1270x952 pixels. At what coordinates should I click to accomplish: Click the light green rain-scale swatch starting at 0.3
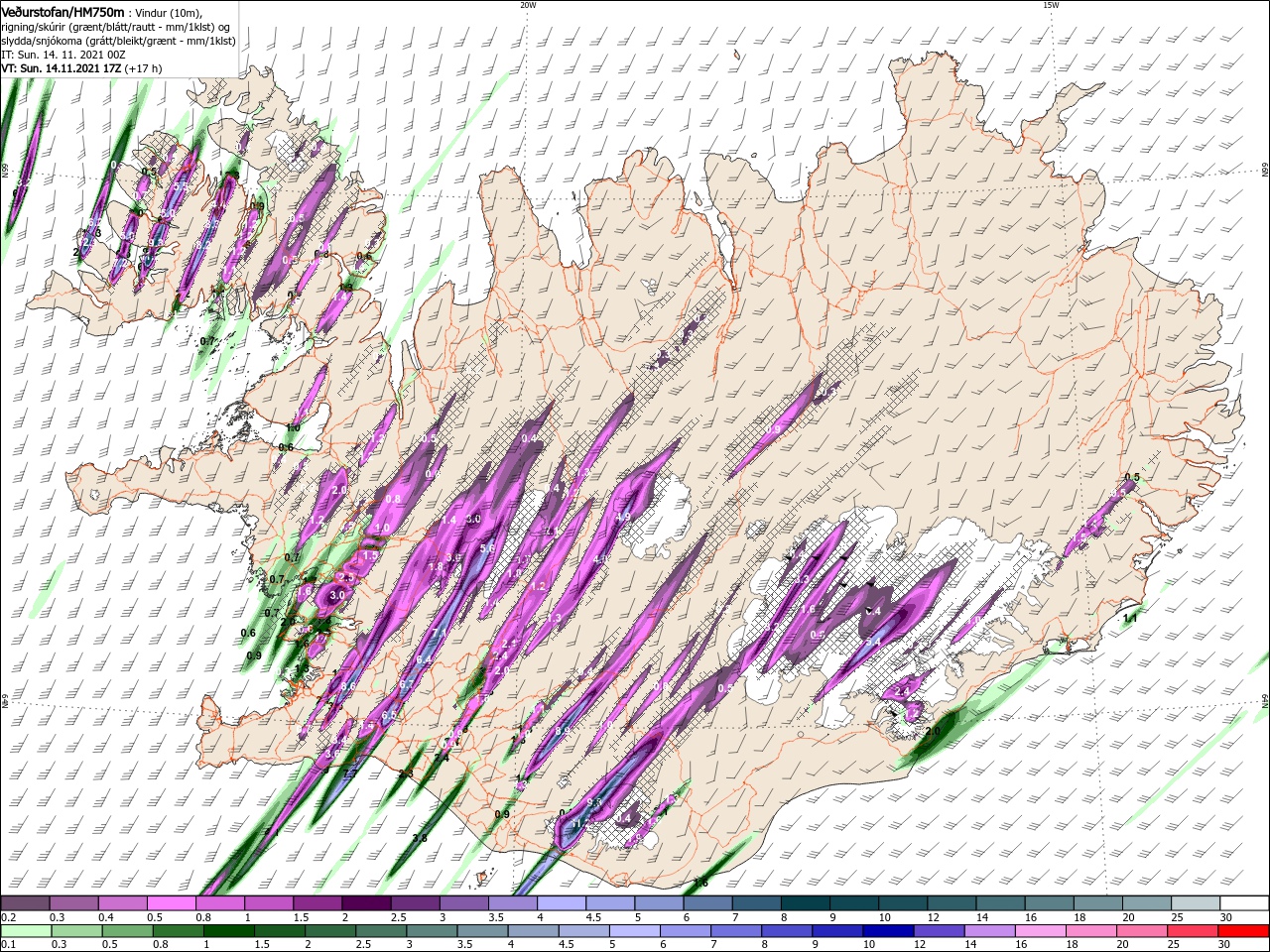click(77, 931)
